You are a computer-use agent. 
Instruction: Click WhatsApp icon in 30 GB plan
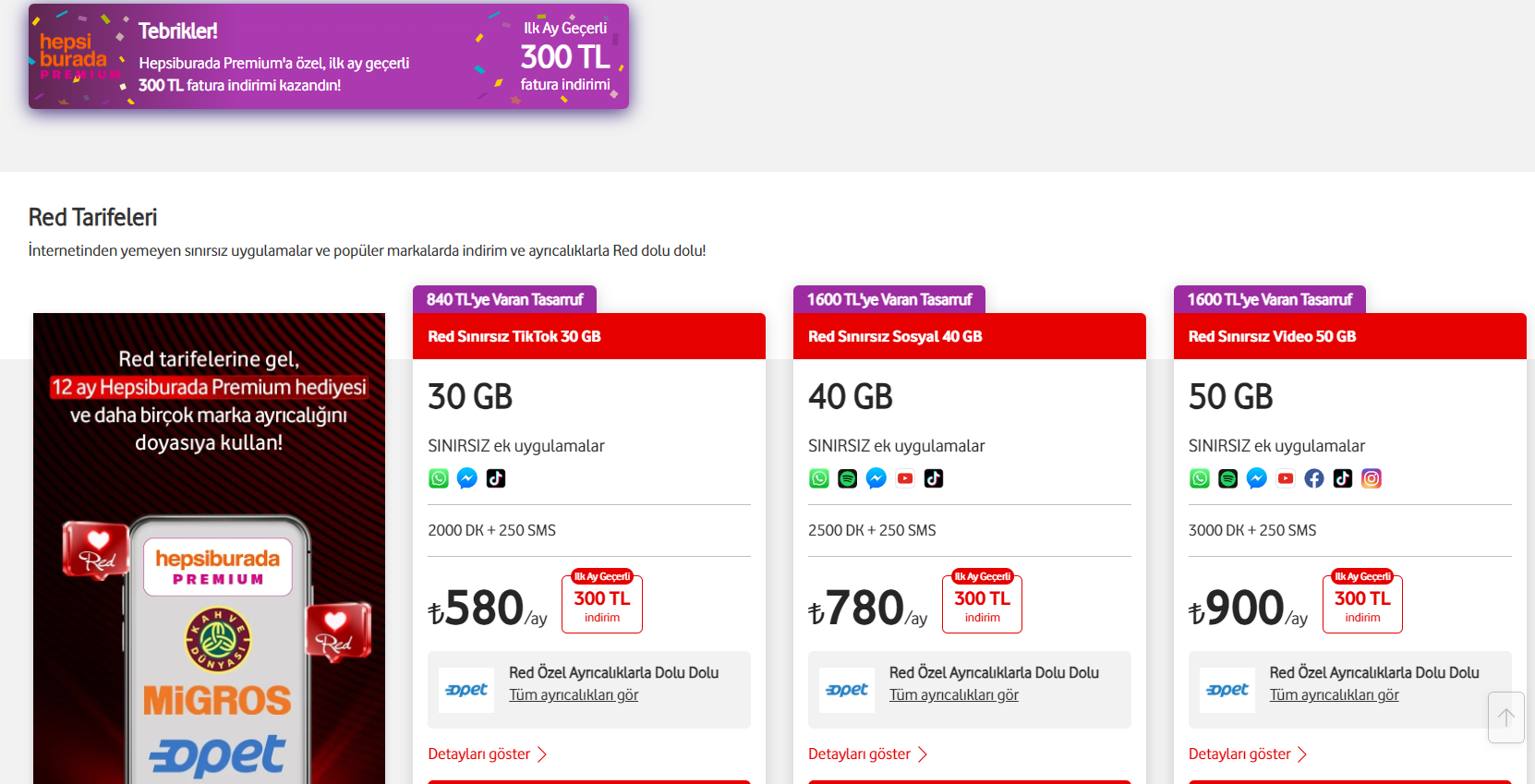(x=439, y=478)
